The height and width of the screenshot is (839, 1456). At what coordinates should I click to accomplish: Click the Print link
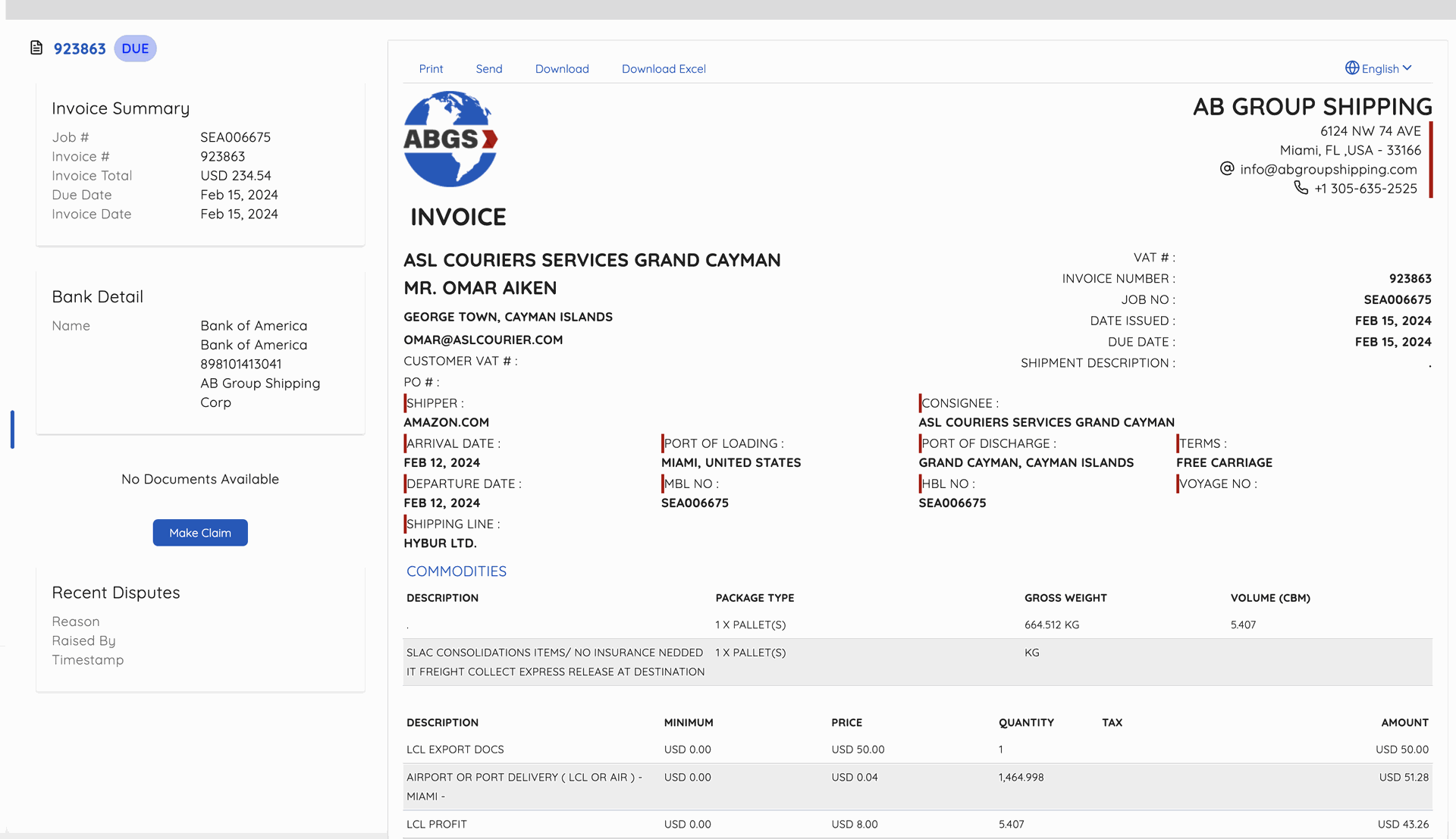coord(431,68)
